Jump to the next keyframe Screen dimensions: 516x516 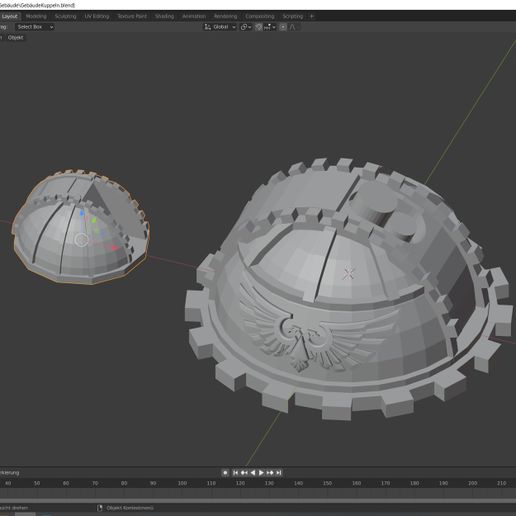(270, 473)
